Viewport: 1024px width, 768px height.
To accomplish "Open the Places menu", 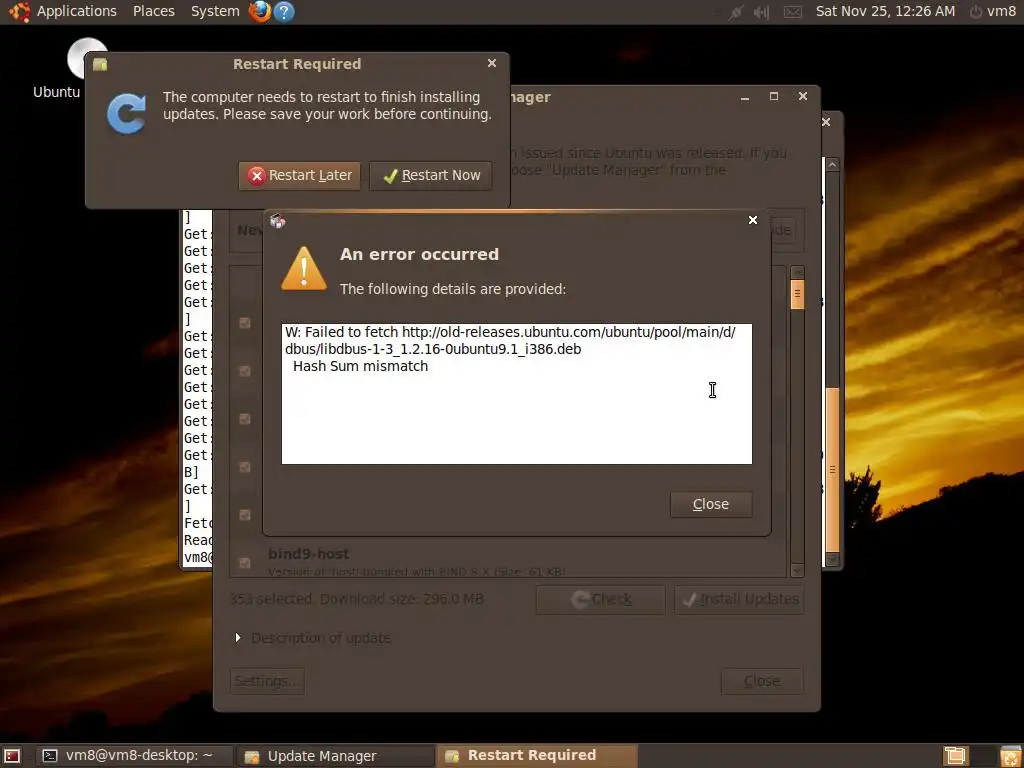I will pyautogui.click(x=153, y=11).
